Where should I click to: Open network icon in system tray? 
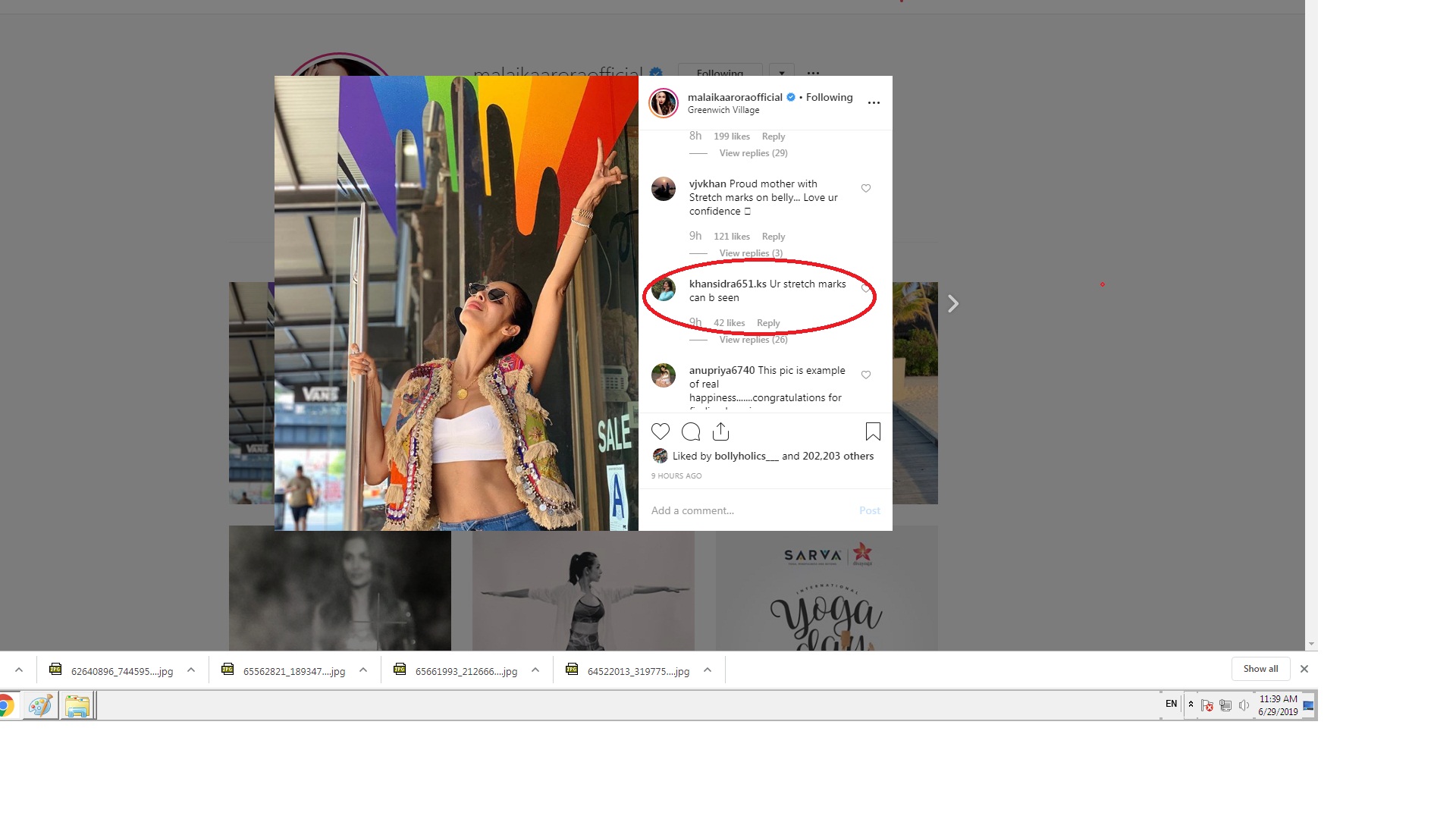(1225, 706)
